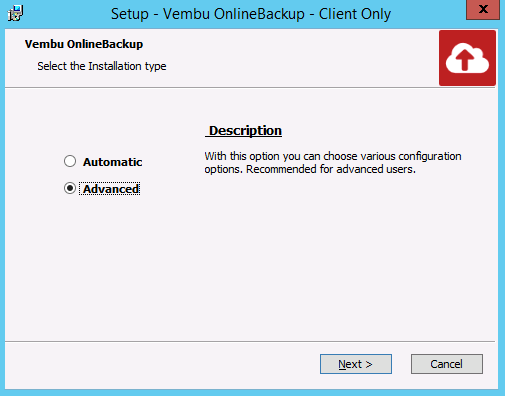Viewport: 505px width, 396px height.
Task: Click the installer icon in title bar
Action: pos(15,14)
